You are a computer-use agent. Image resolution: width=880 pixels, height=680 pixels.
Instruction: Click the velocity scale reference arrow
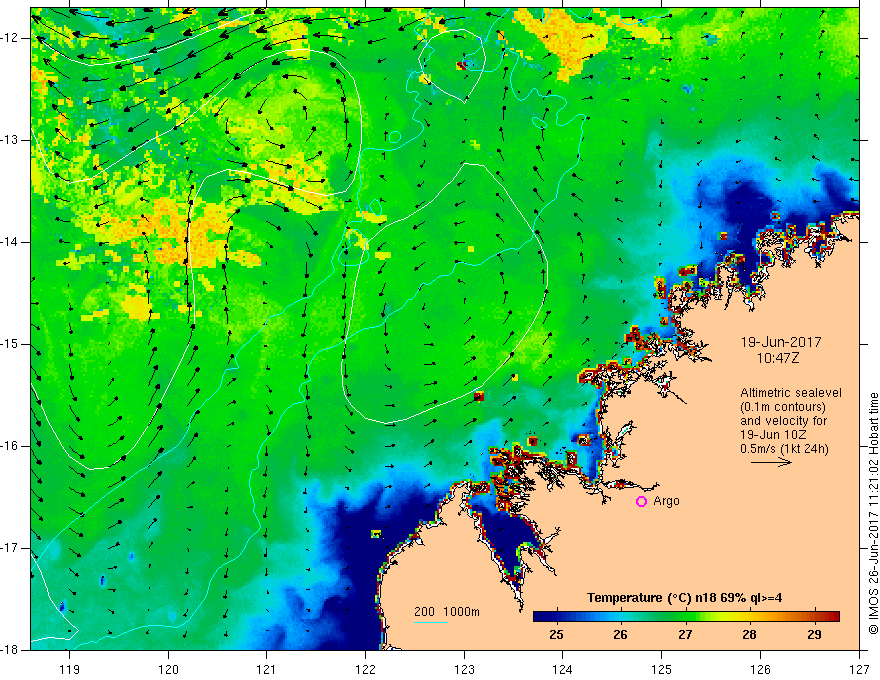772,462
